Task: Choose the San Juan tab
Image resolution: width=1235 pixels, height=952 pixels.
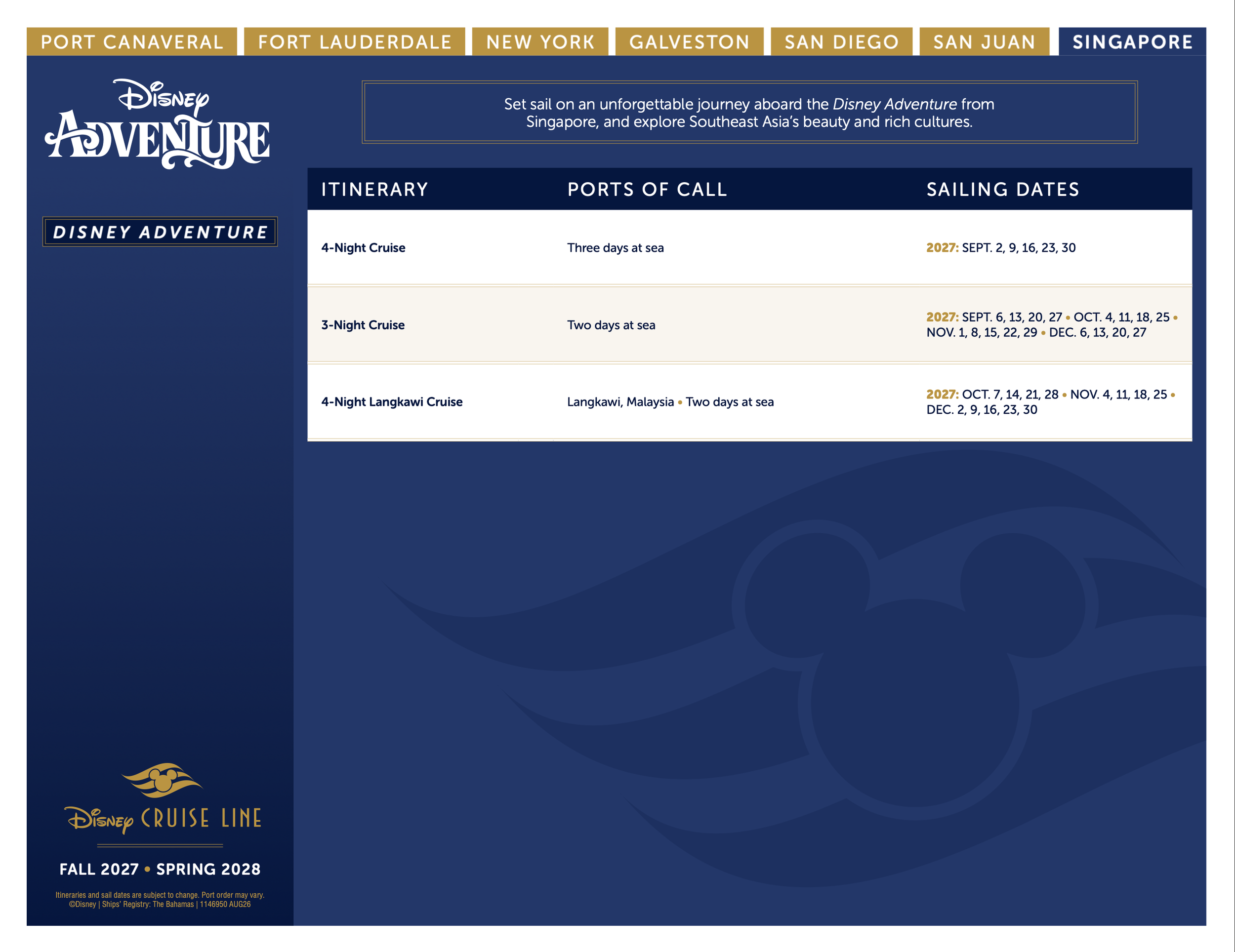Action: [984, 42]
